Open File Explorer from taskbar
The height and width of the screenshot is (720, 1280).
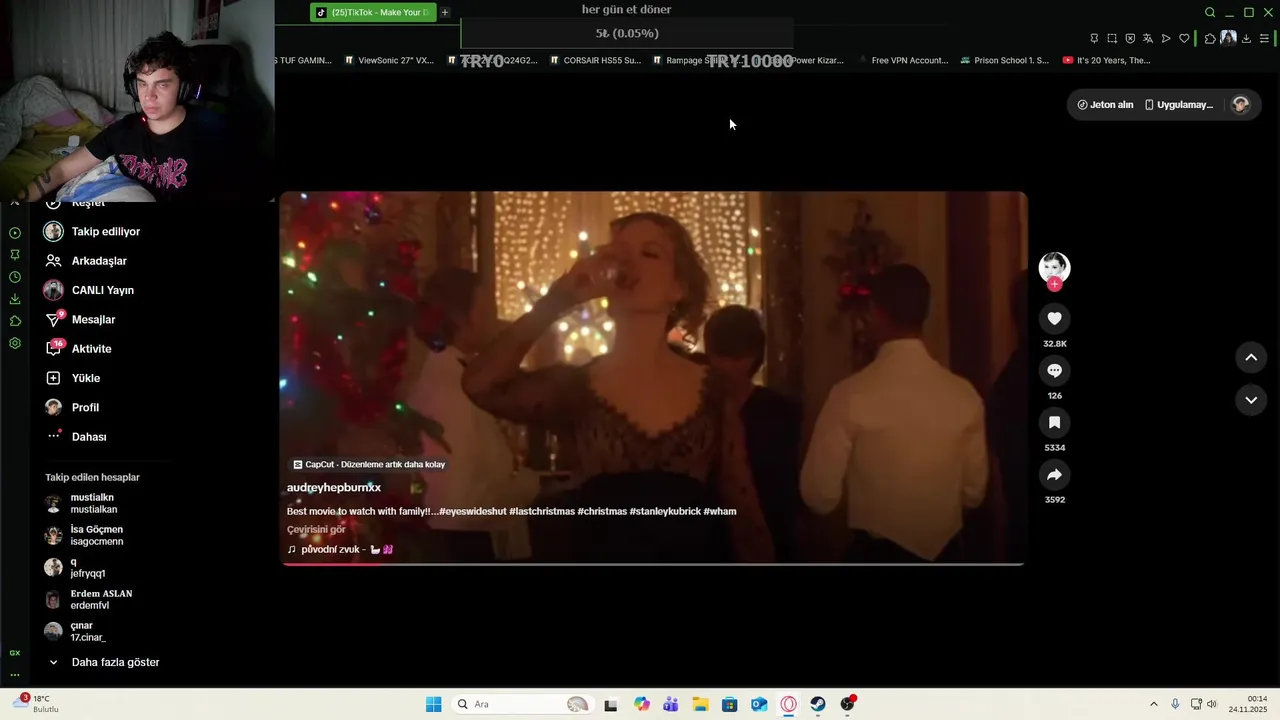click(700, 704)
